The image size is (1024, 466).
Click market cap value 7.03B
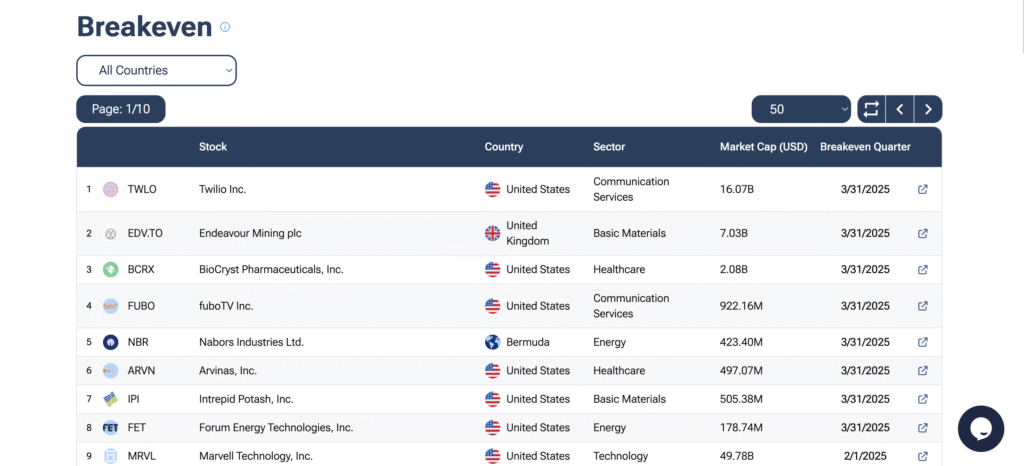point(734,234)
